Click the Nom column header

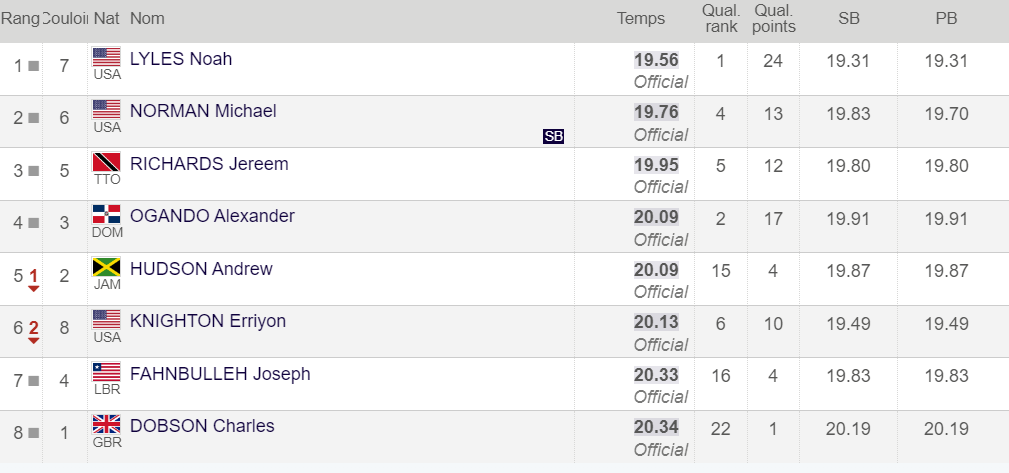click(147, 18)
